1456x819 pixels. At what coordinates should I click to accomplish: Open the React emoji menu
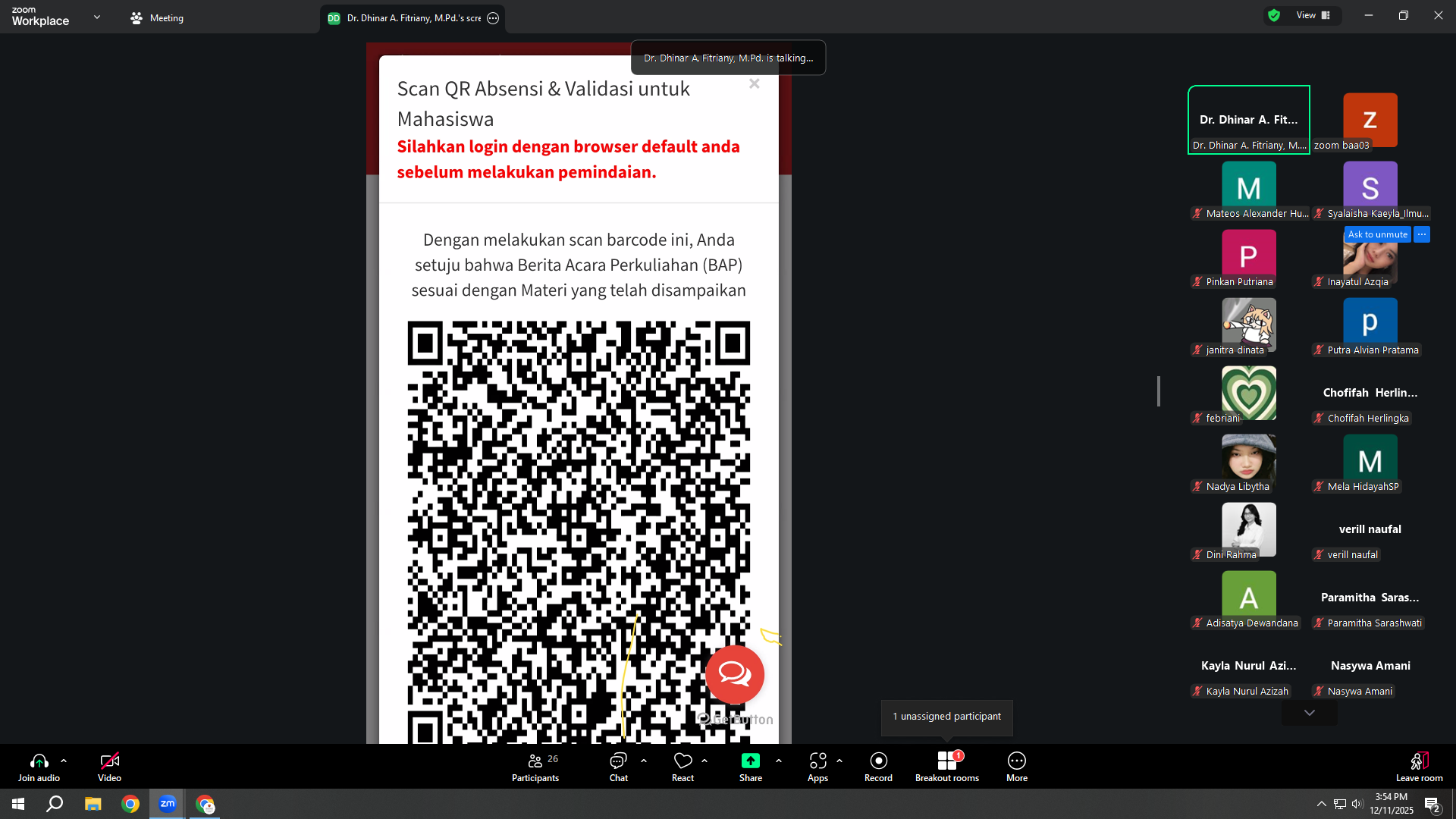[682, 767]
